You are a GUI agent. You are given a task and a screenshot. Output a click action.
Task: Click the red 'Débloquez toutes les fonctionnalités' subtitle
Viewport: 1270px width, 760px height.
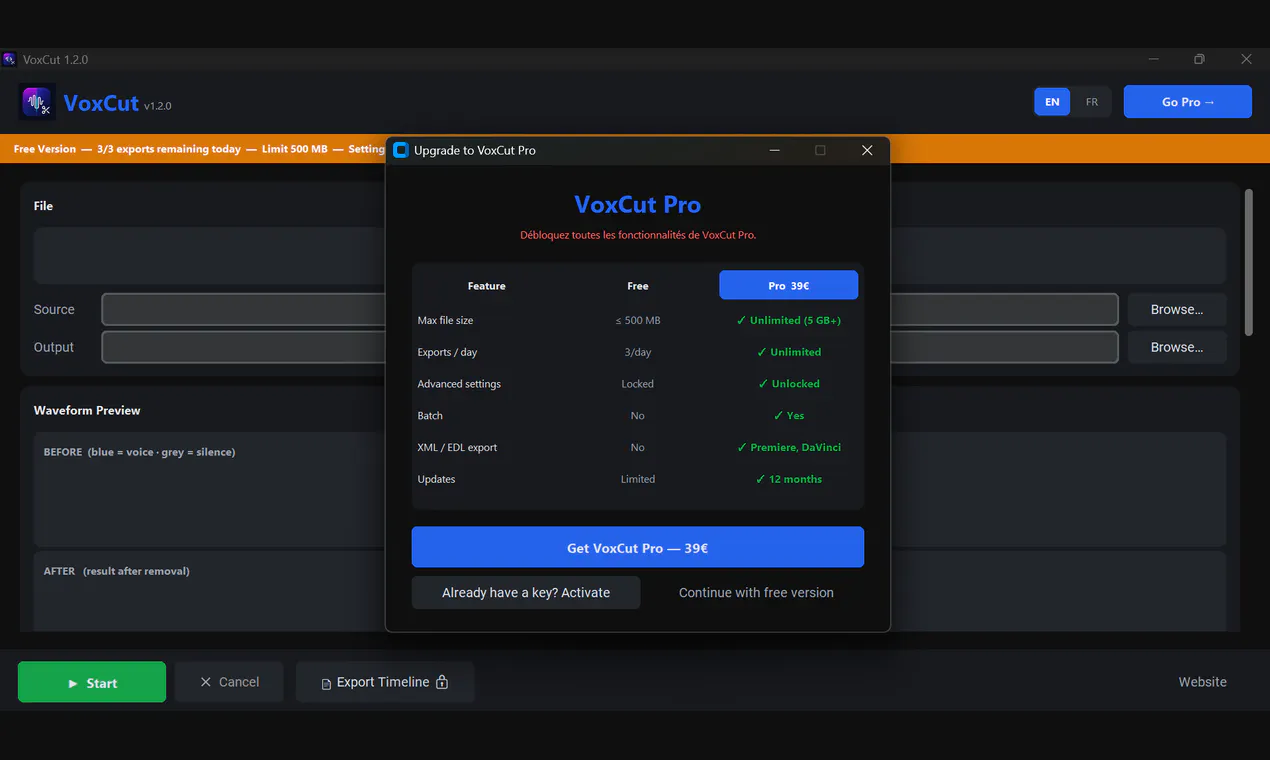coord(638,235)
